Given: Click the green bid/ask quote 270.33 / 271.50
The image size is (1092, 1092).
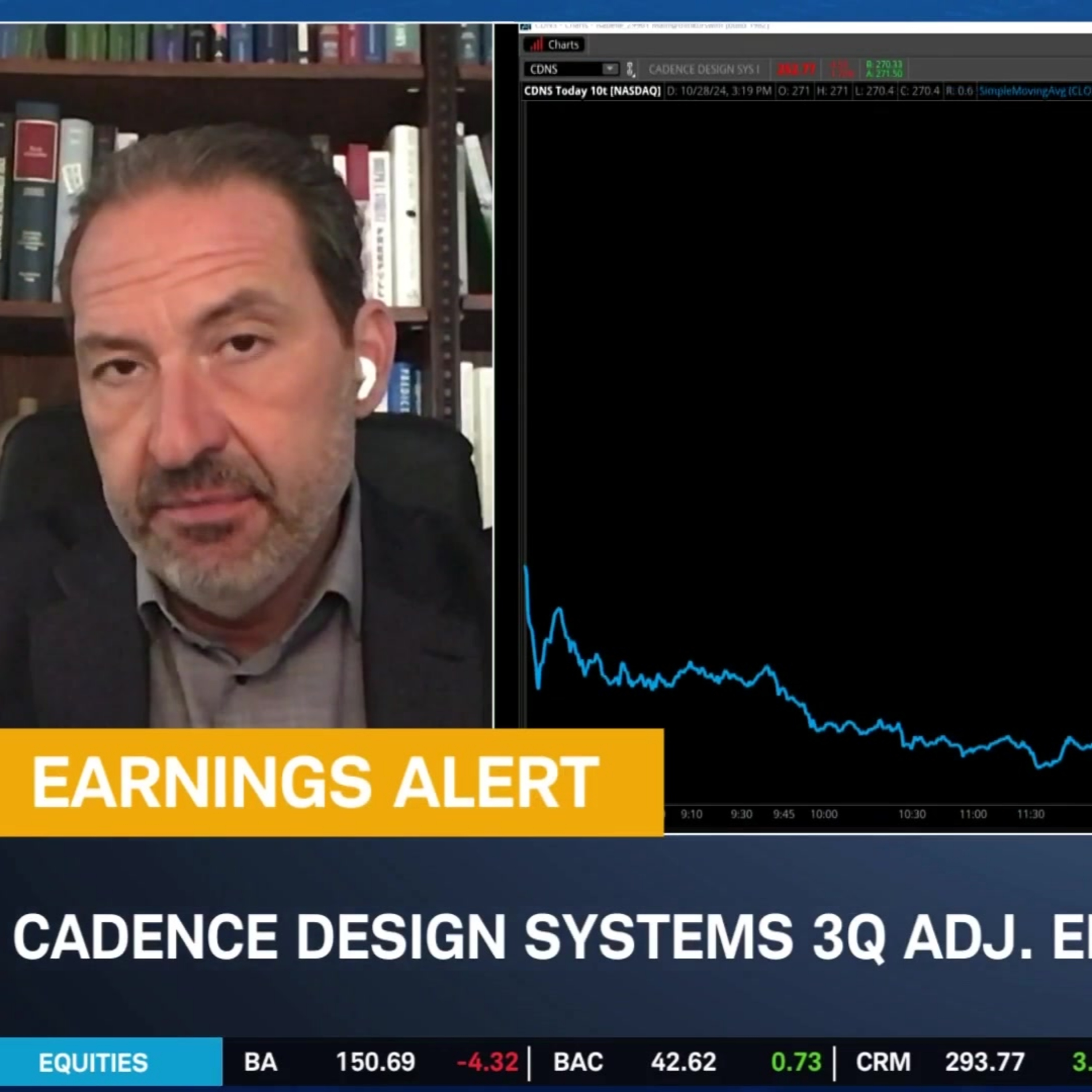Looking at the screenshot, I should pos(884,69).
